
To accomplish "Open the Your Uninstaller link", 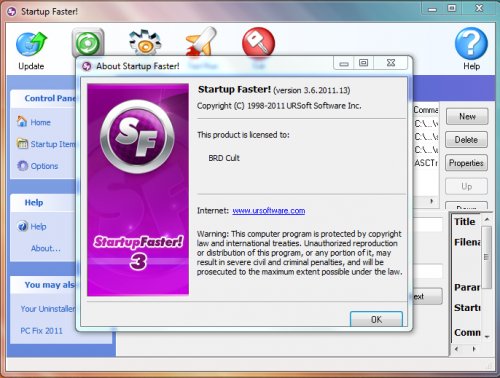I will tap(48, 309).
